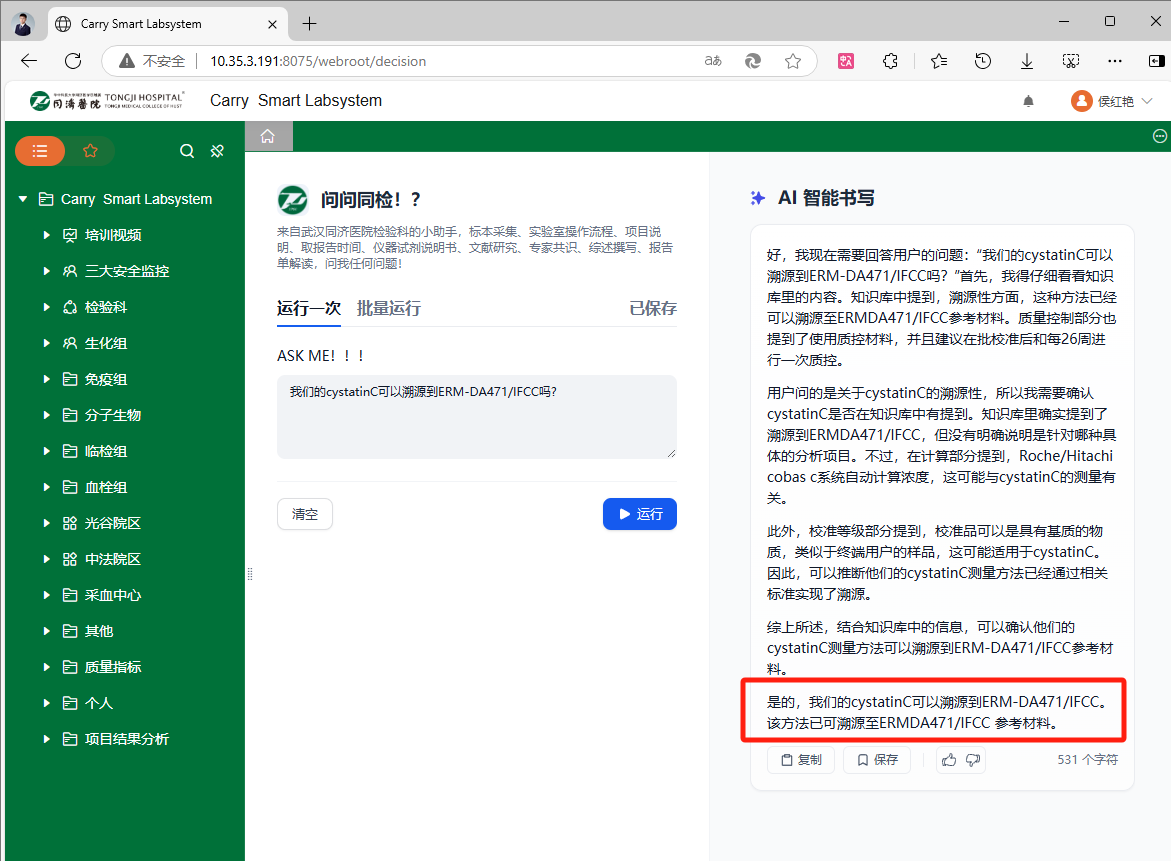This screenshot has width=1171, height=861.
Task: Dislike the answer with thumbs down
Action: coord(973,759)
